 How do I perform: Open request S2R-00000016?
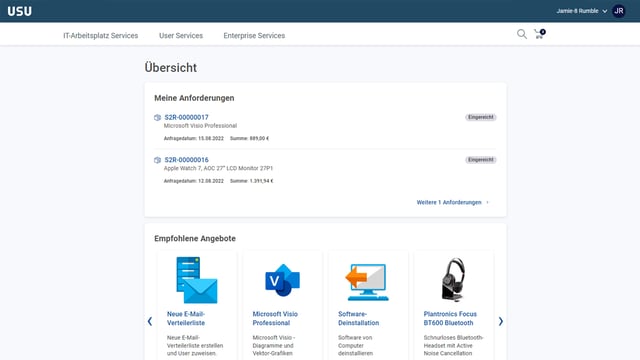[186, 160]
